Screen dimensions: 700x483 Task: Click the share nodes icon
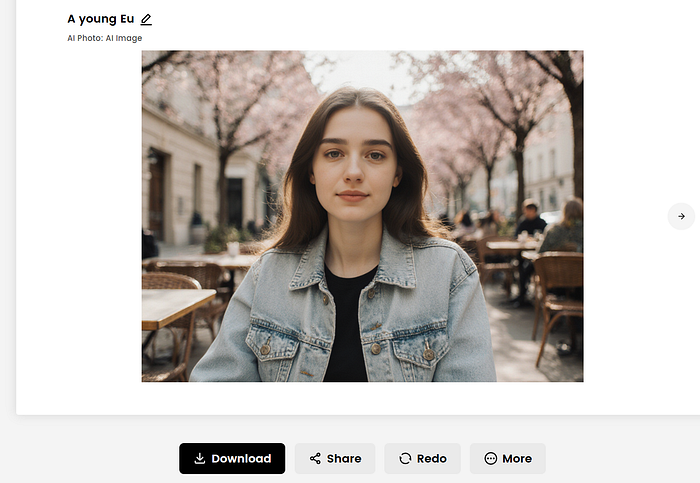tap(315, 458)
